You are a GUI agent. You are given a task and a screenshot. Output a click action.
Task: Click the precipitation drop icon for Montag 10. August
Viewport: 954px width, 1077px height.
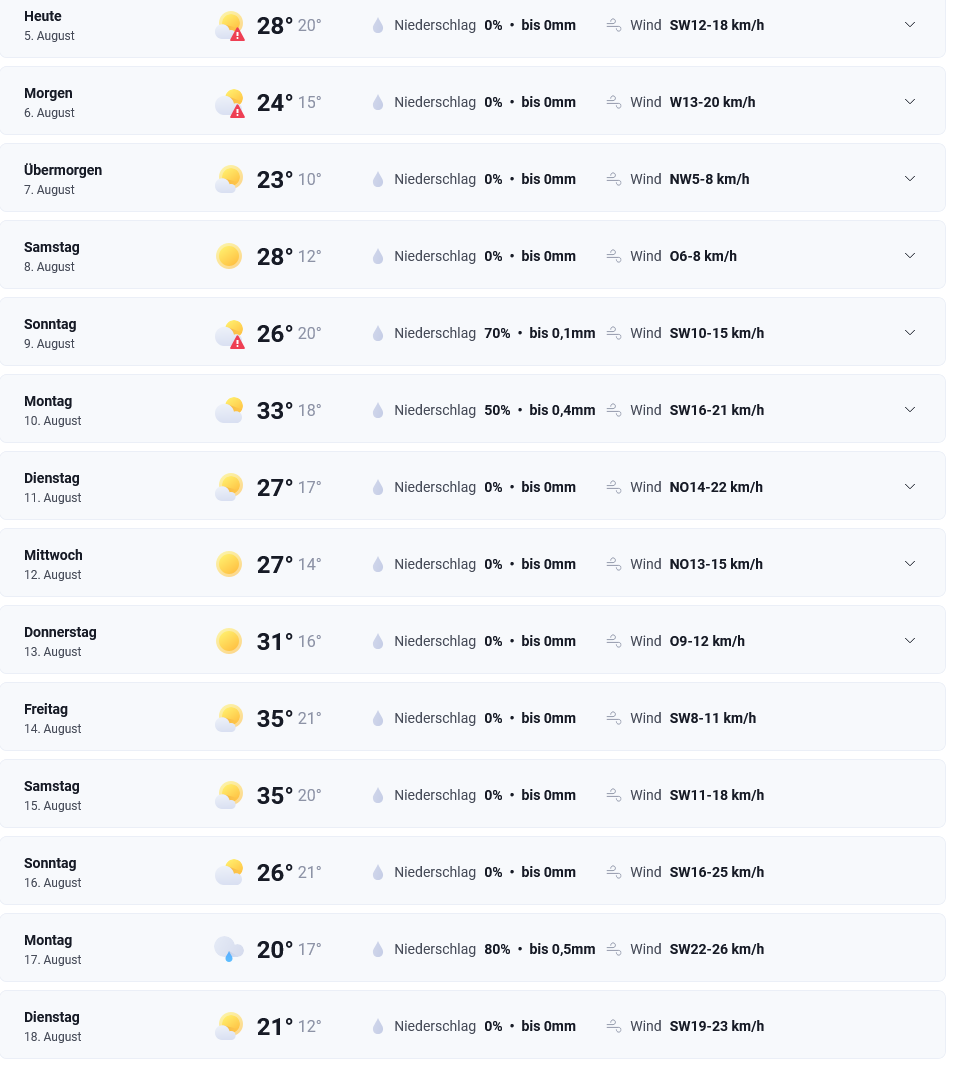[x=378, y=411]
